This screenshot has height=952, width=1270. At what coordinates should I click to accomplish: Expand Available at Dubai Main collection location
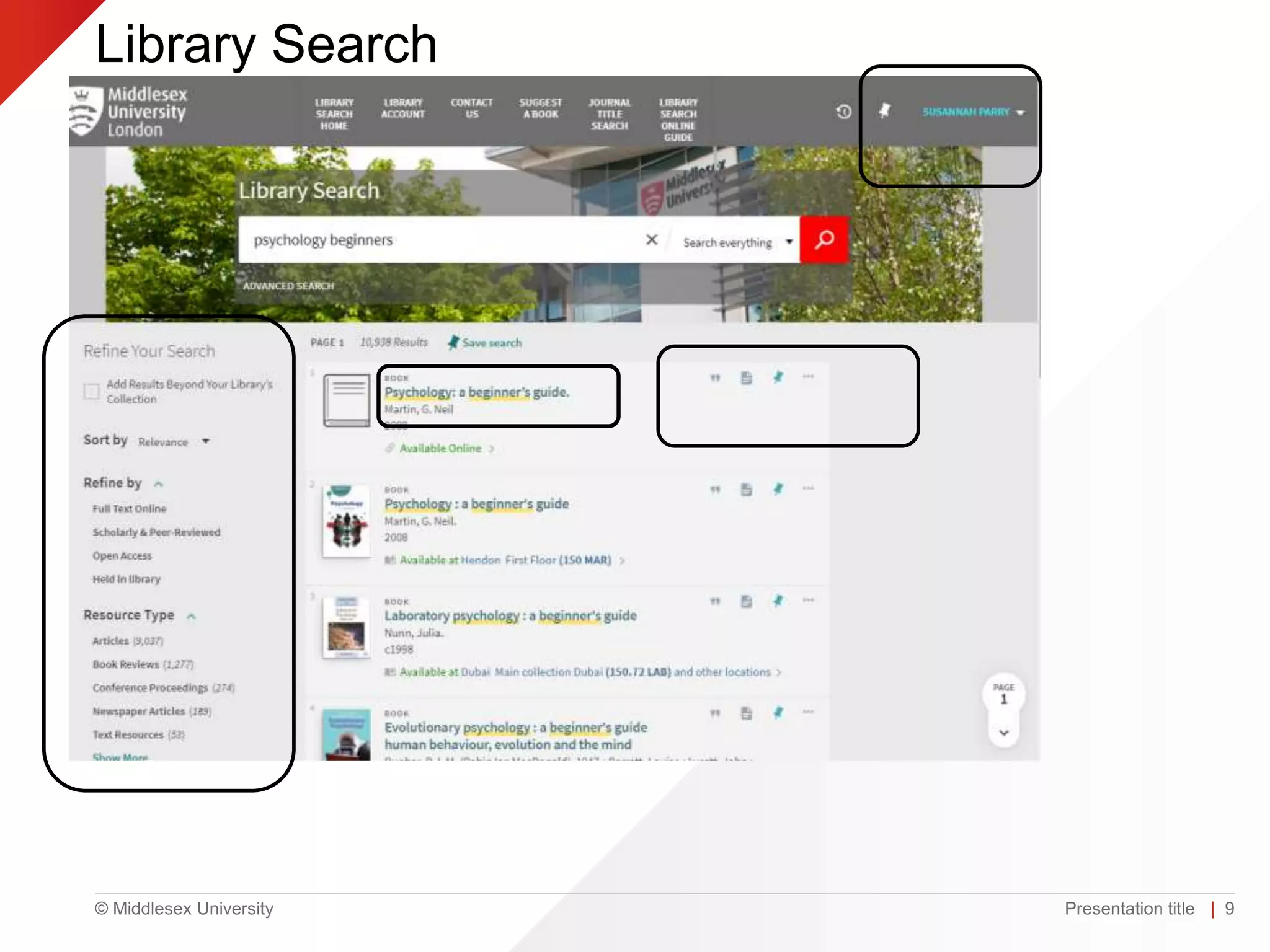pyautogui.click(x=583, y=672)
